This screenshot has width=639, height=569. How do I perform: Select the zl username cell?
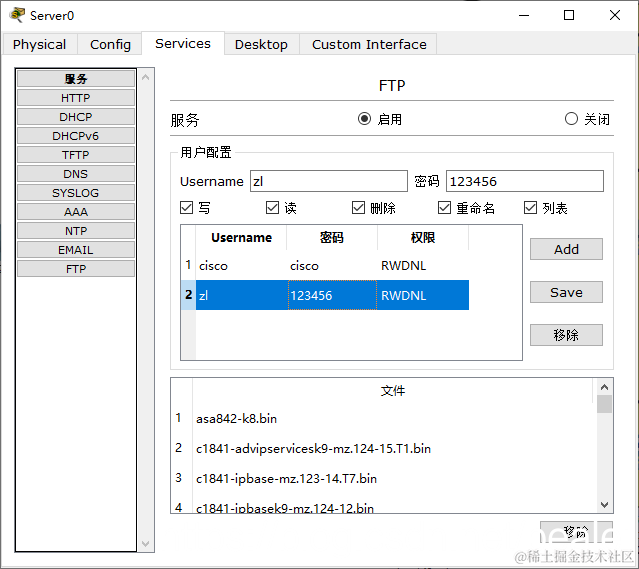click(242, 295)
